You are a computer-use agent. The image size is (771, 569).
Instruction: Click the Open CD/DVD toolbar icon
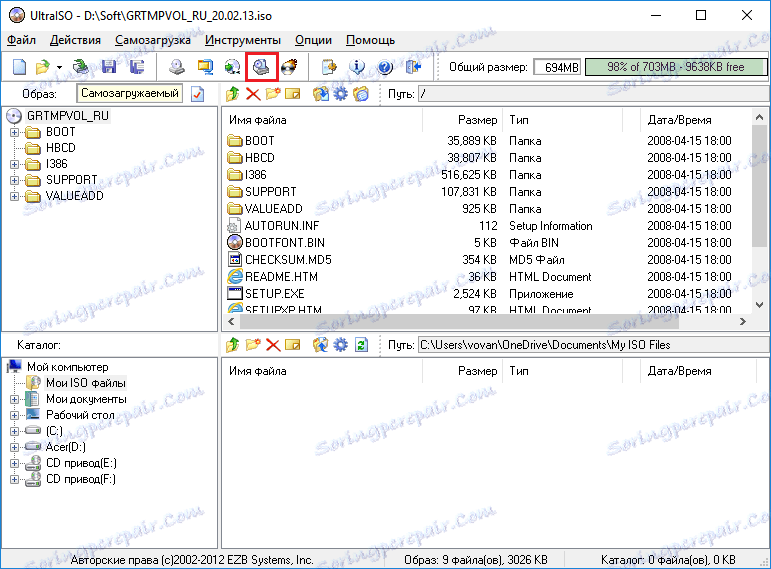(x=80, y=67)
